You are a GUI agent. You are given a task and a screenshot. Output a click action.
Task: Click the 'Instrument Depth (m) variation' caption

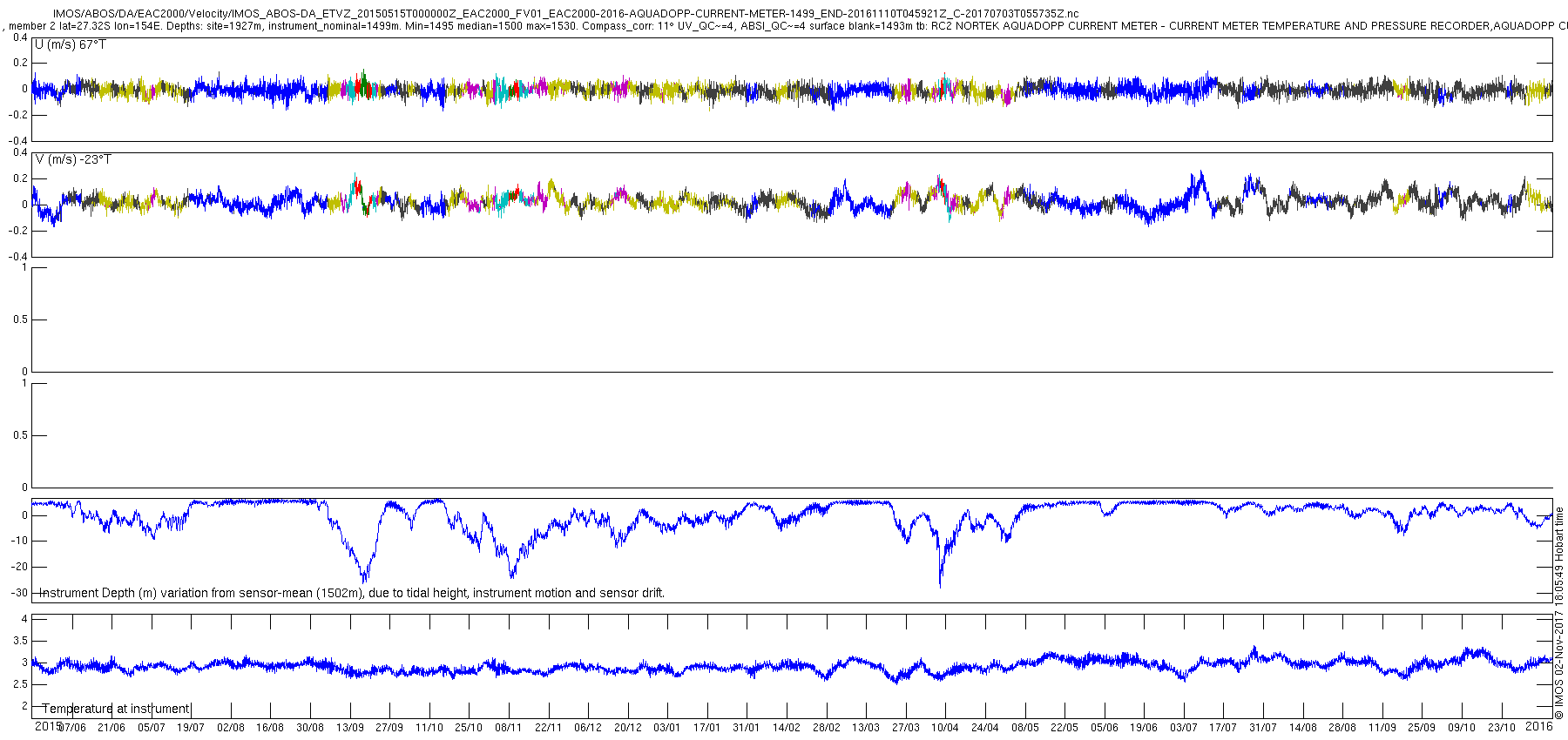tap(353, 593)
